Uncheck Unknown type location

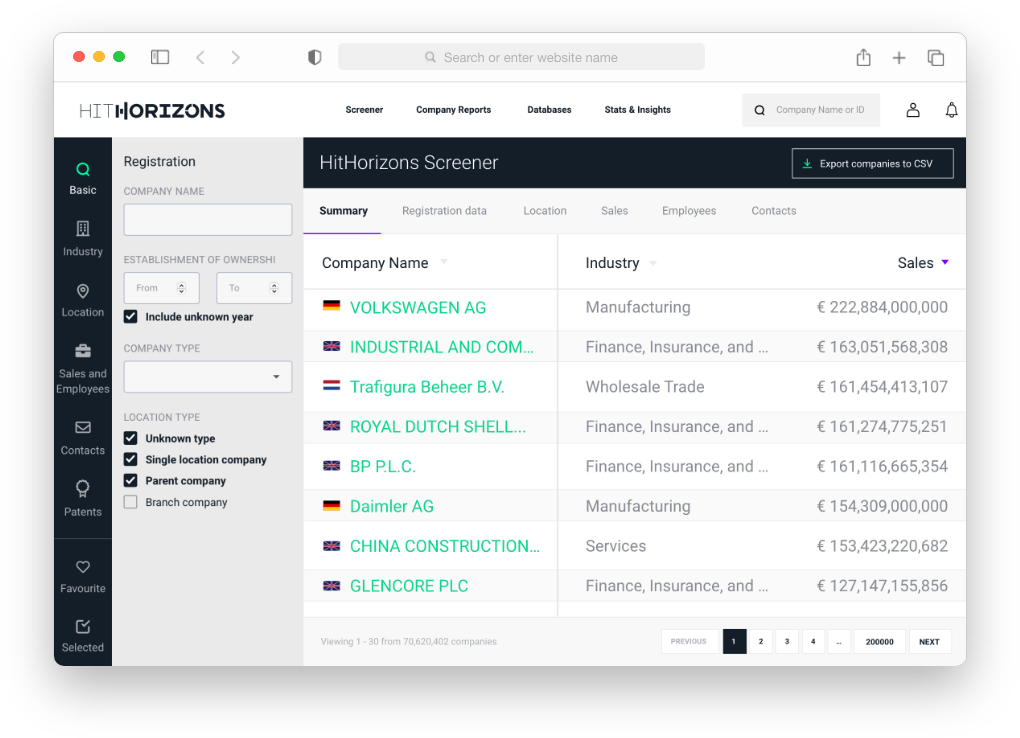[x=131, y=438]
